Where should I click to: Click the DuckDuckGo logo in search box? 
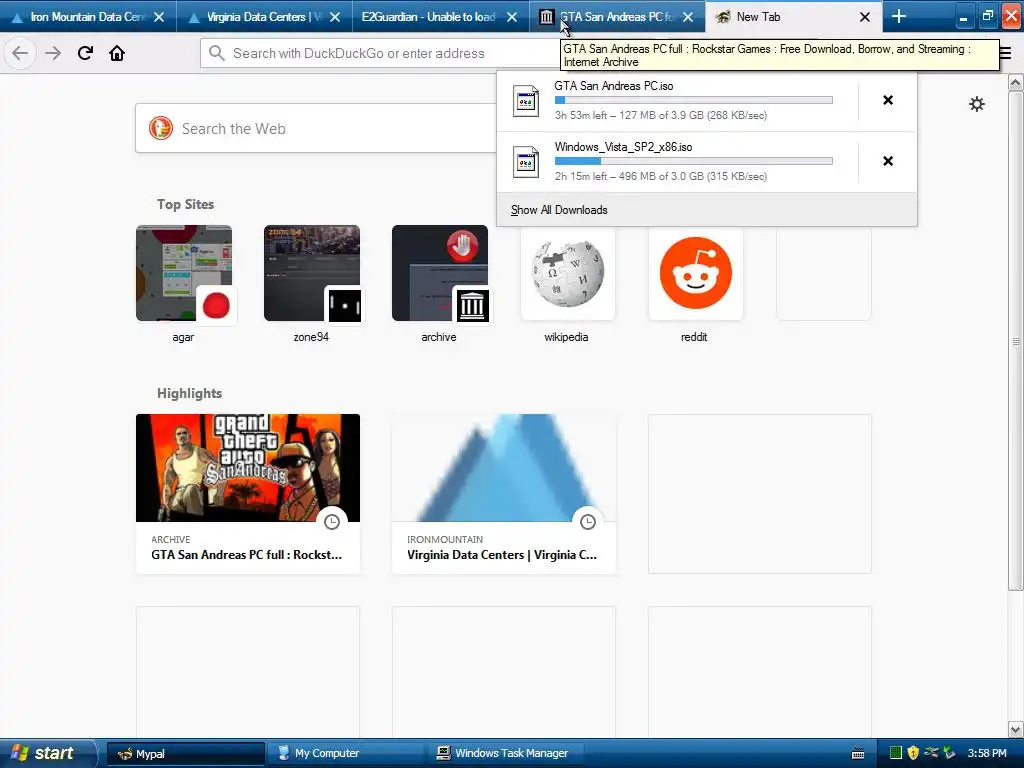[161, 129]
